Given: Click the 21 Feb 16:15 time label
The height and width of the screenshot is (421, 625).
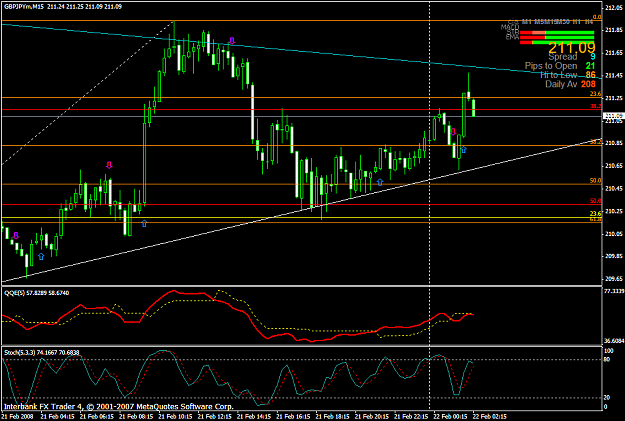Looking at the screenshot, I should (x=293, y=417).
